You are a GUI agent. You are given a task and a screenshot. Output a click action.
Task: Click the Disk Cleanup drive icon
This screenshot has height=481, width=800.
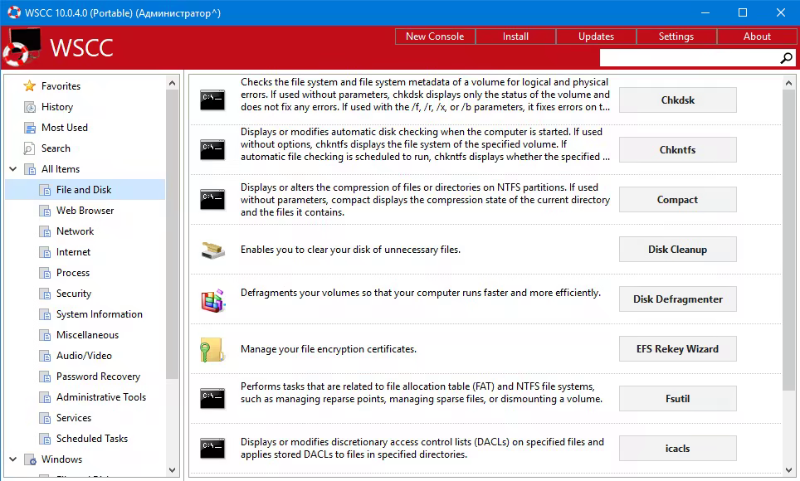213,250
